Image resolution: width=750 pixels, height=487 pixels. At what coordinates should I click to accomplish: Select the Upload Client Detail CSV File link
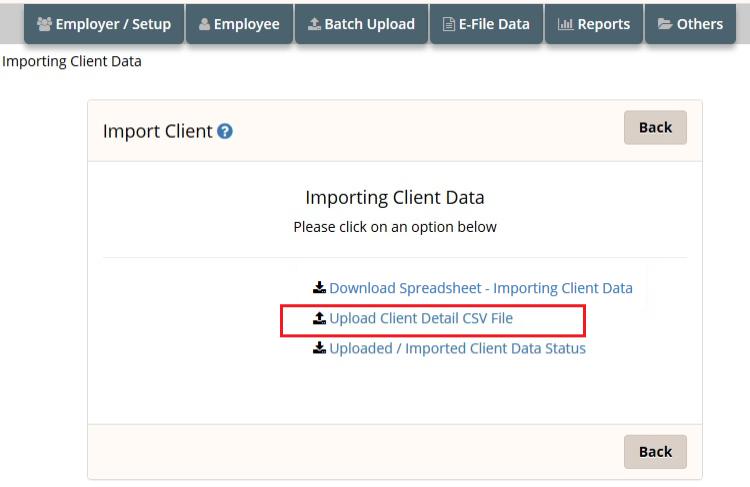421,318
